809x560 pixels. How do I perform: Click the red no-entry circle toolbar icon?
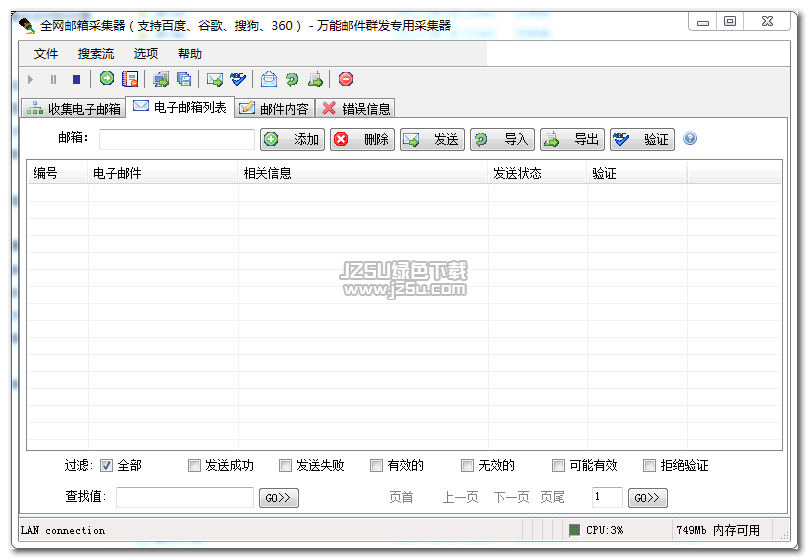click(x=346, y=79)
